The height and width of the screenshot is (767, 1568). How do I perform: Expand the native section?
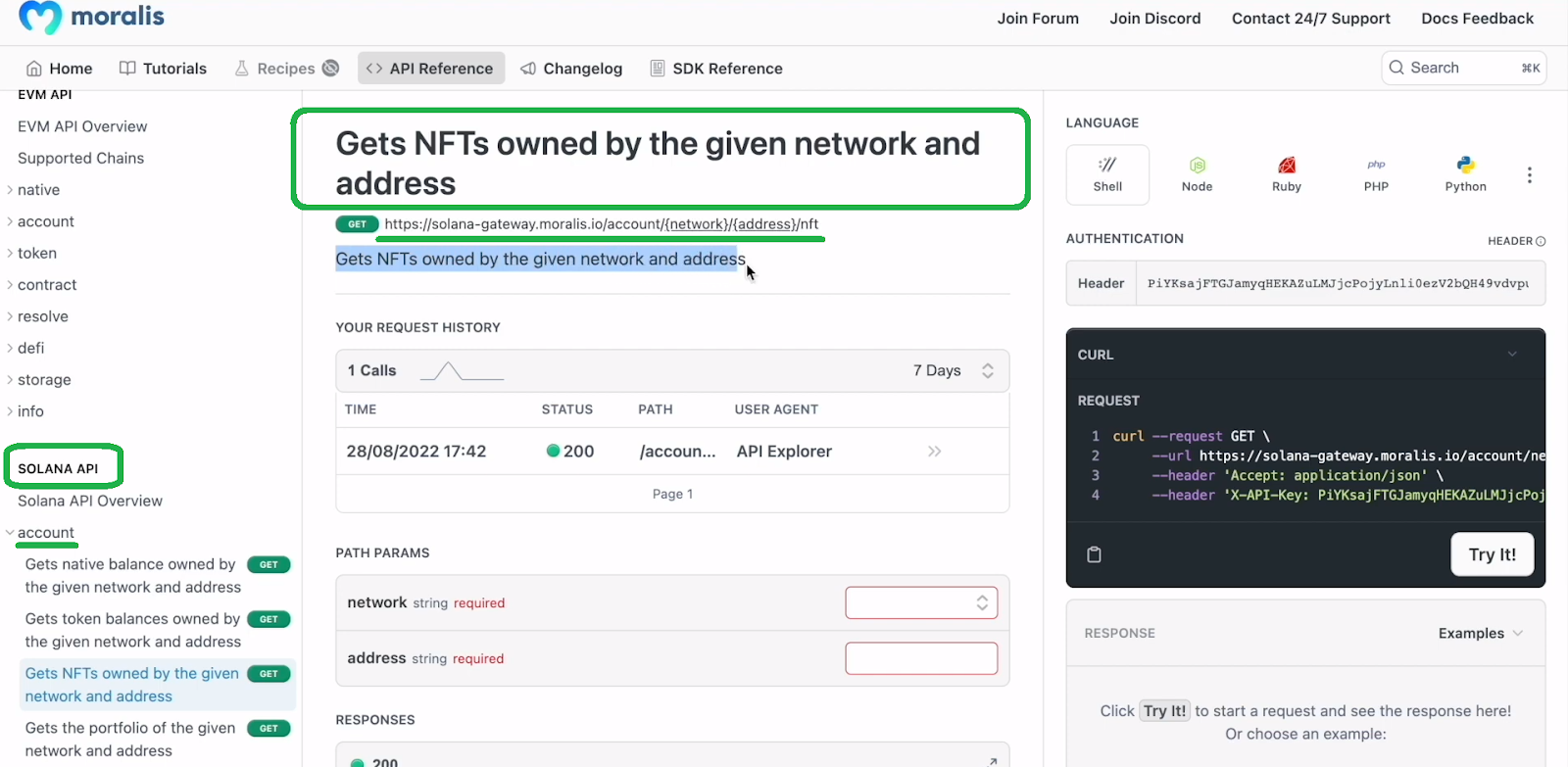pyautogui.click(x=35, y=190)
